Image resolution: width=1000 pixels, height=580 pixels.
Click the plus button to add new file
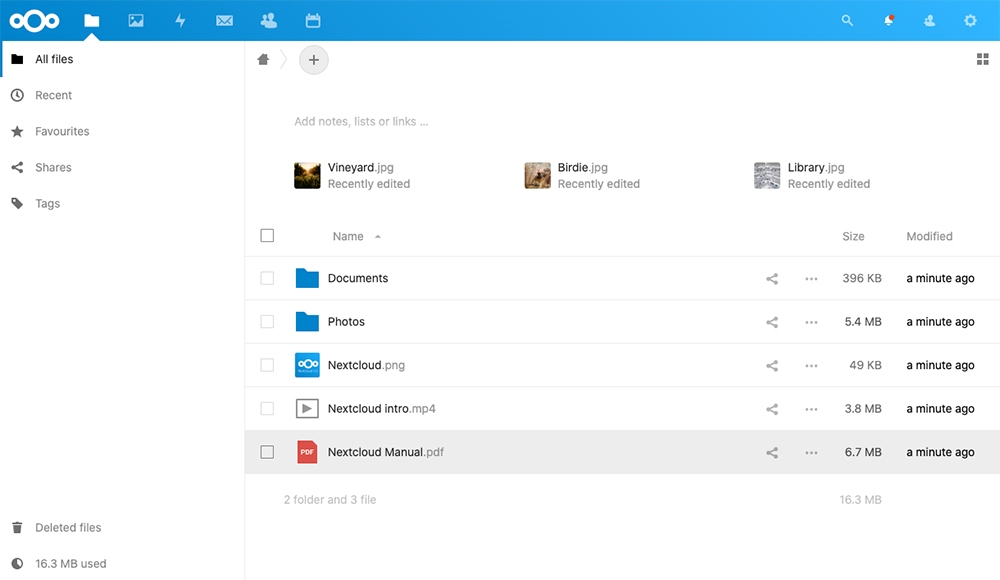(314, 60)
